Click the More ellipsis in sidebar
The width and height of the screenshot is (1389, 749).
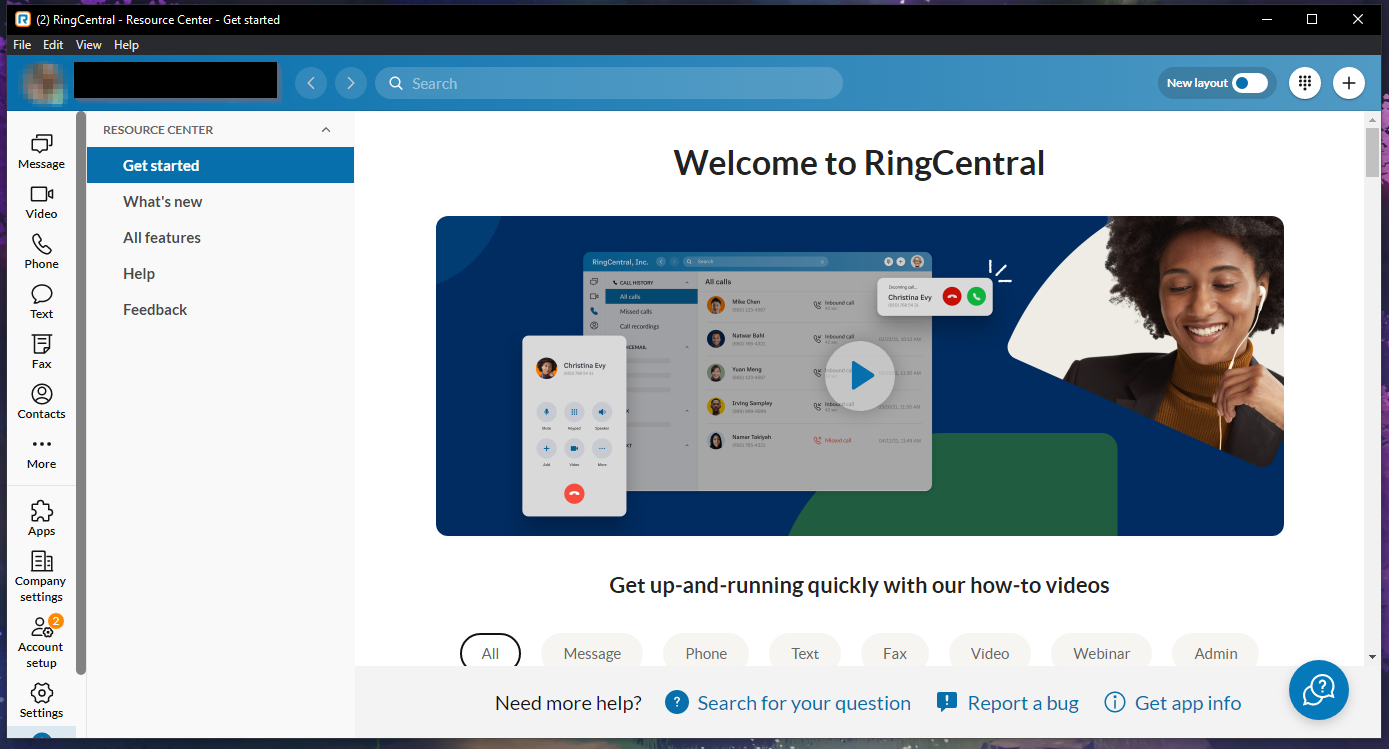click(x=41, y=452)
